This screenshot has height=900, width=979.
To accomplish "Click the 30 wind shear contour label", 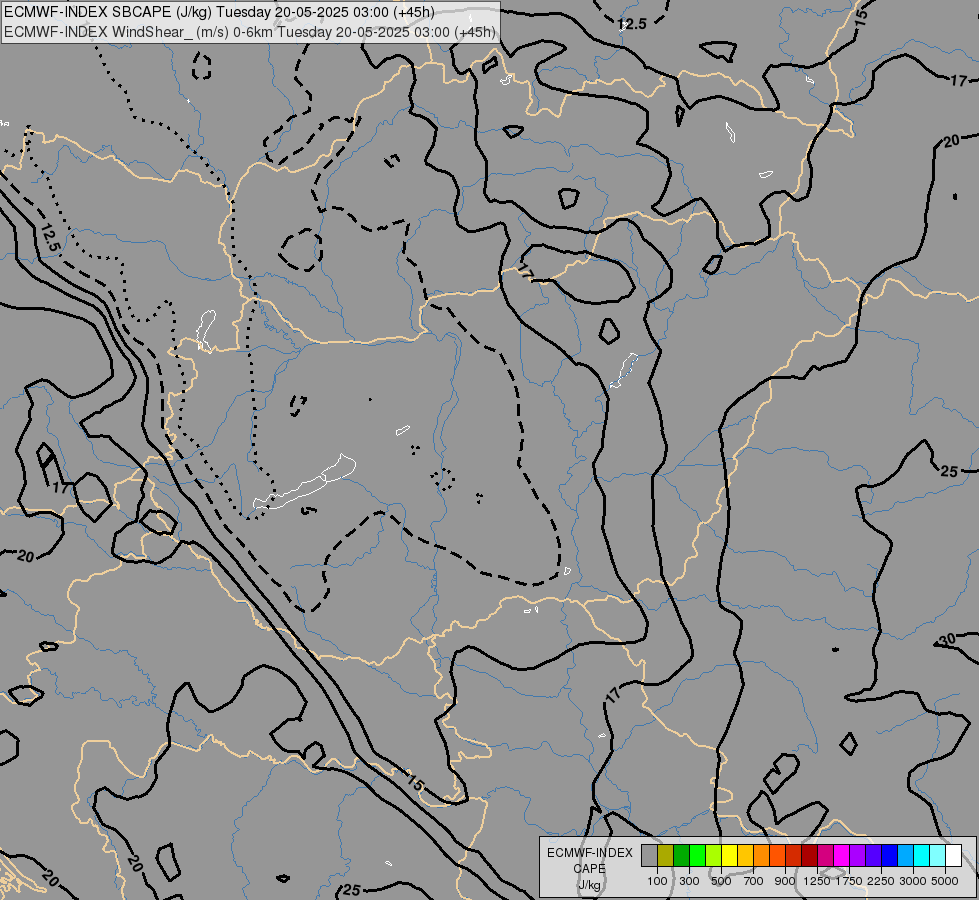I will click(x=948, y=639).
